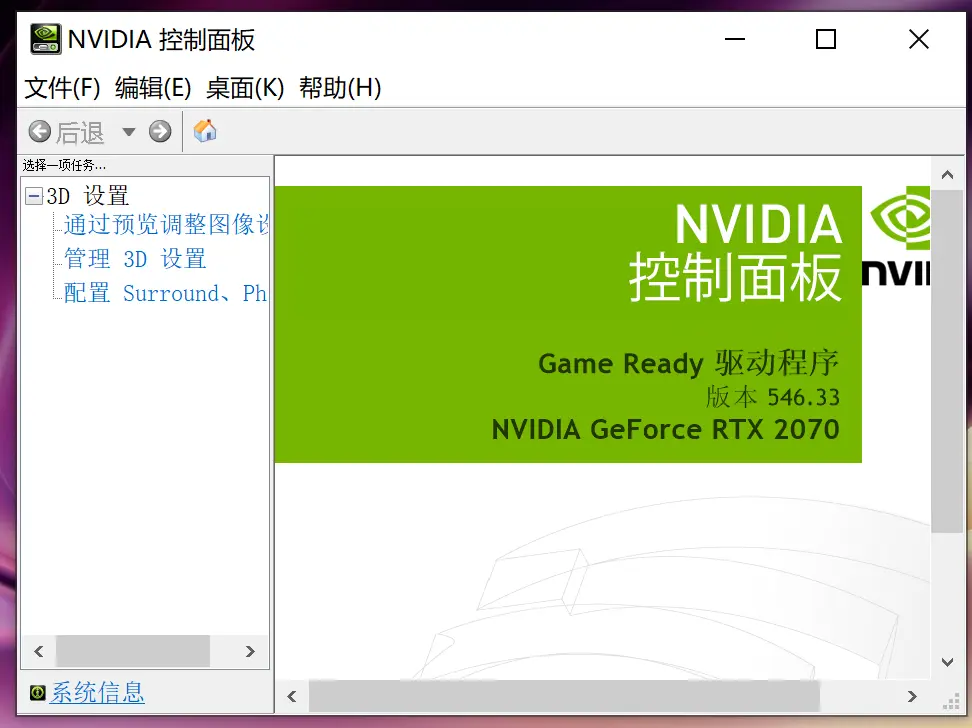
Task: Open the 帮助(H) menu
Action: (x=340, y=88)
